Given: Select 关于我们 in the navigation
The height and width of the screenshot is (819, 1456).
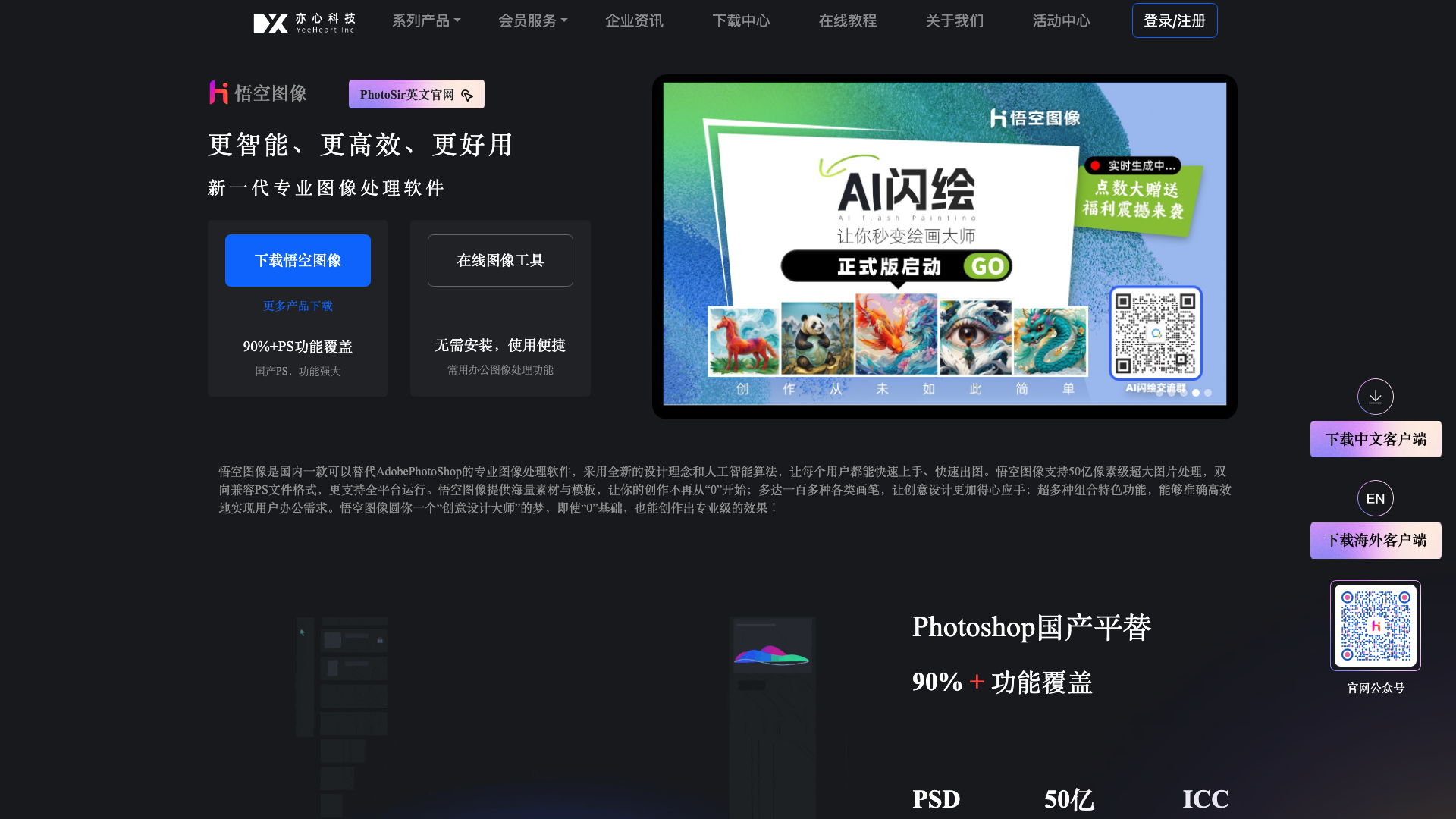Looking at the screenshot, I should pos(955,20).
